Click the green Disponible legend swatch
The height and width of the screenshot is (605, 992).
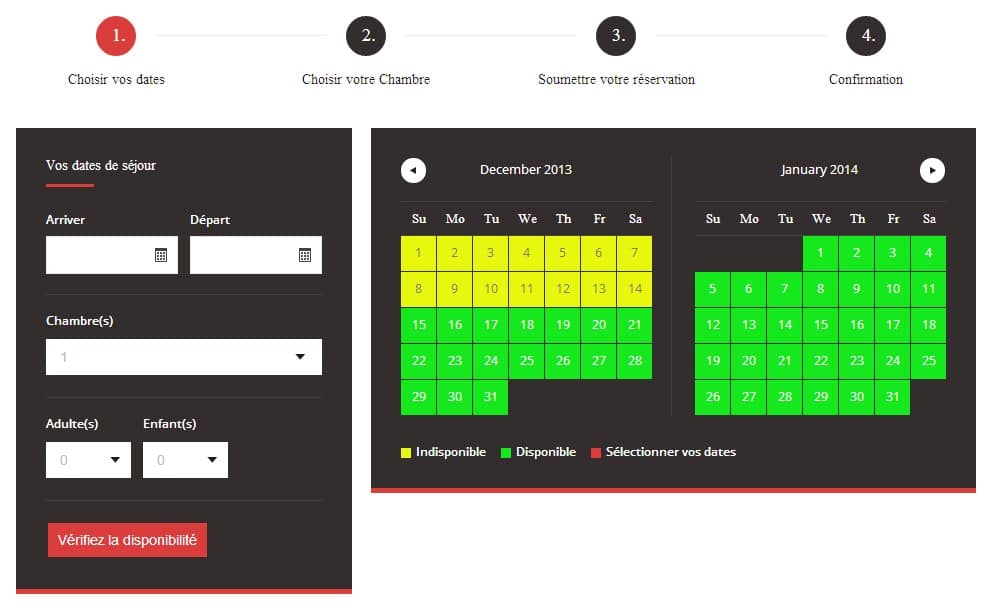pos(506,453)
